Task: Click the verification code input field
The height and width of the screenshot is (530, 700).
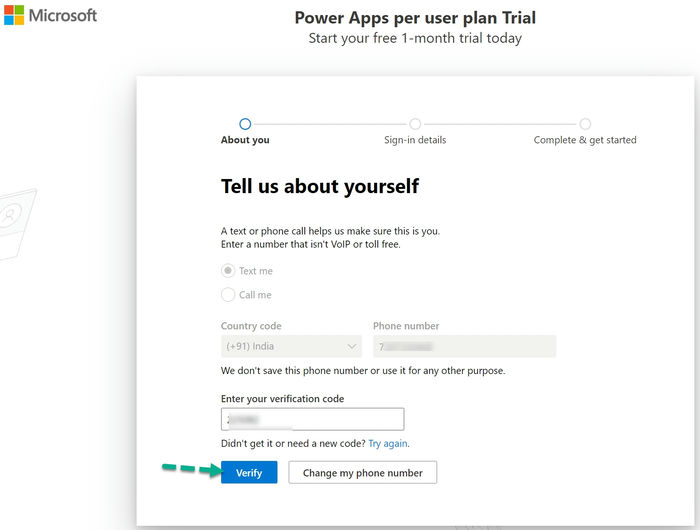Action: click(312, 419)
